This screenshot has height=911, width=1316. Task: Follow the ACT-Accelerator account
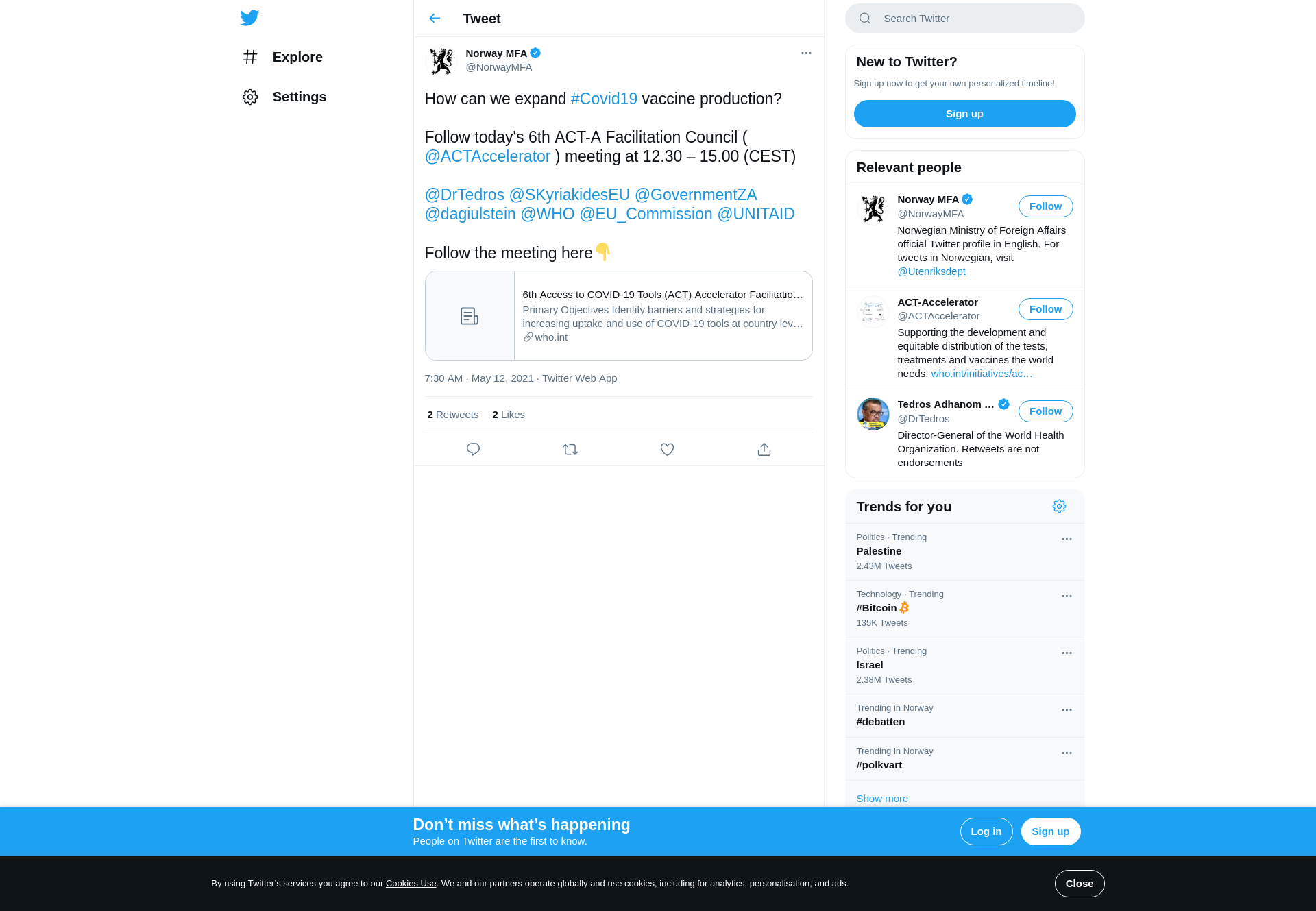pyautogui.click(x=1045, y=309)
